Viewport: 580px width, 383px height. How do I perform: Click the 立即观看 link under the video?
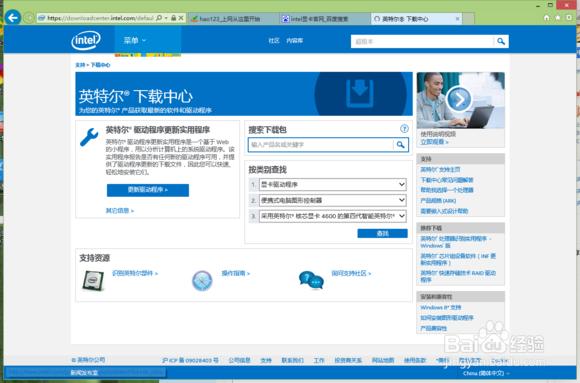click(434, 142)
